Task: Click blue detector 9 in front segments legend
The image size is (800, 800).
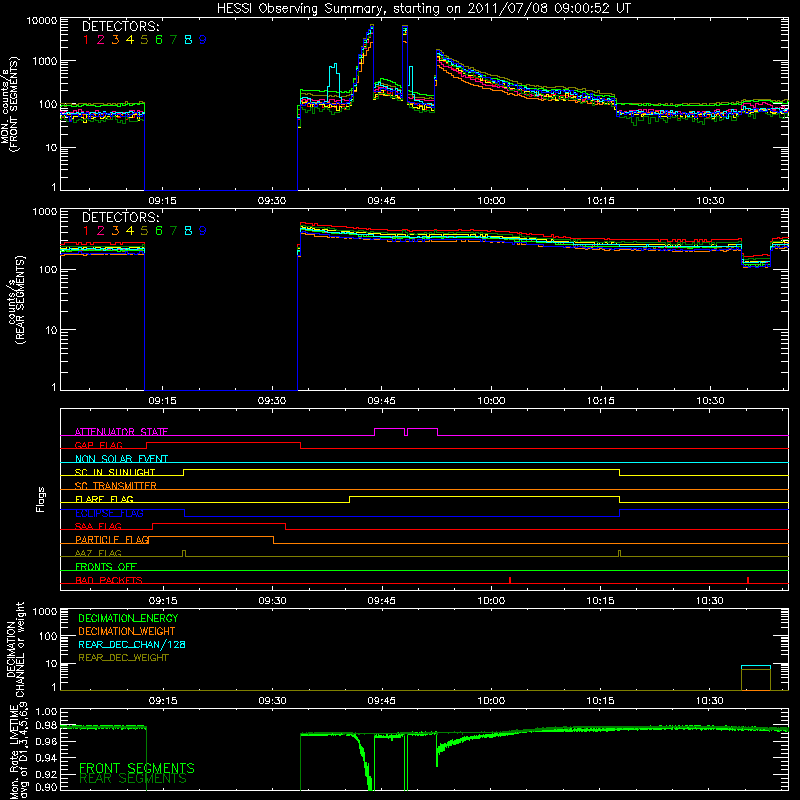Action: (x=203, y=40)
